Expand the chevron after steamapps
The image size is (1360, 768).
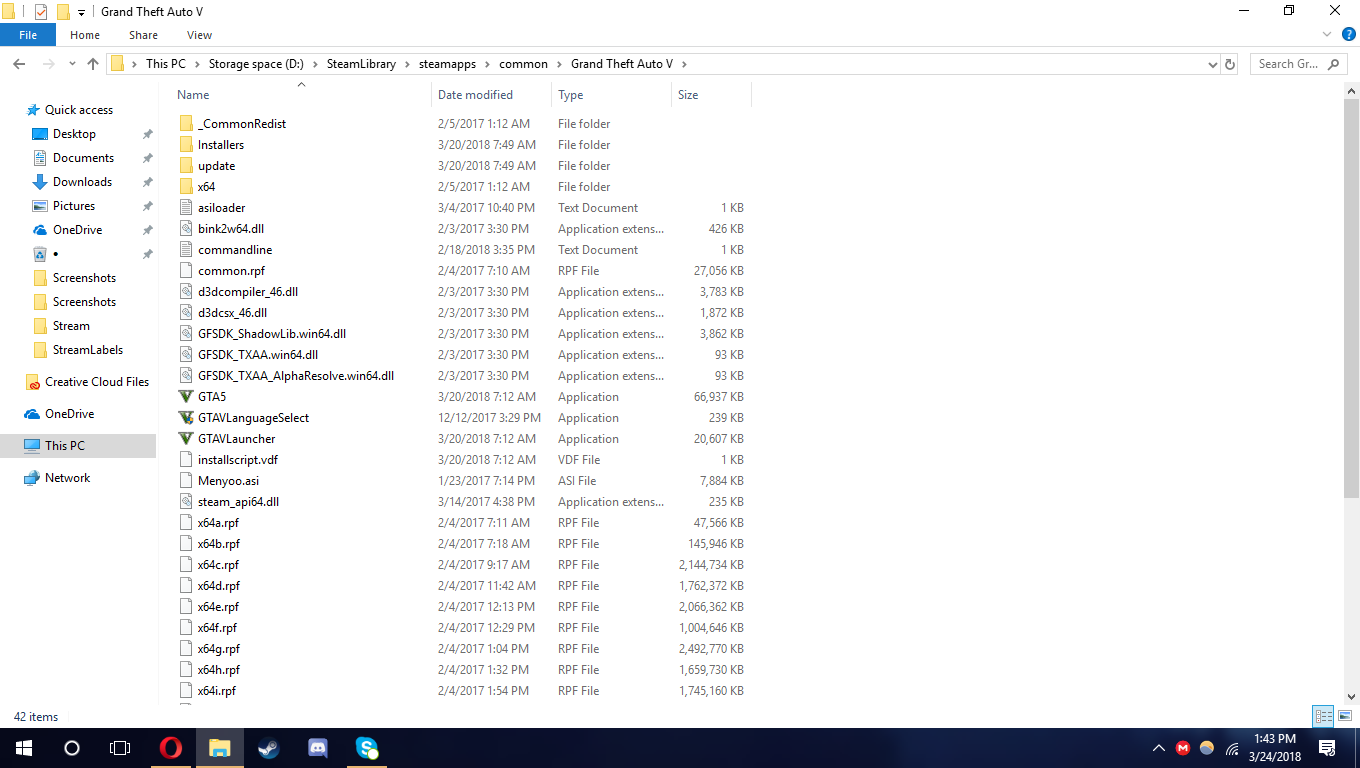488,64
